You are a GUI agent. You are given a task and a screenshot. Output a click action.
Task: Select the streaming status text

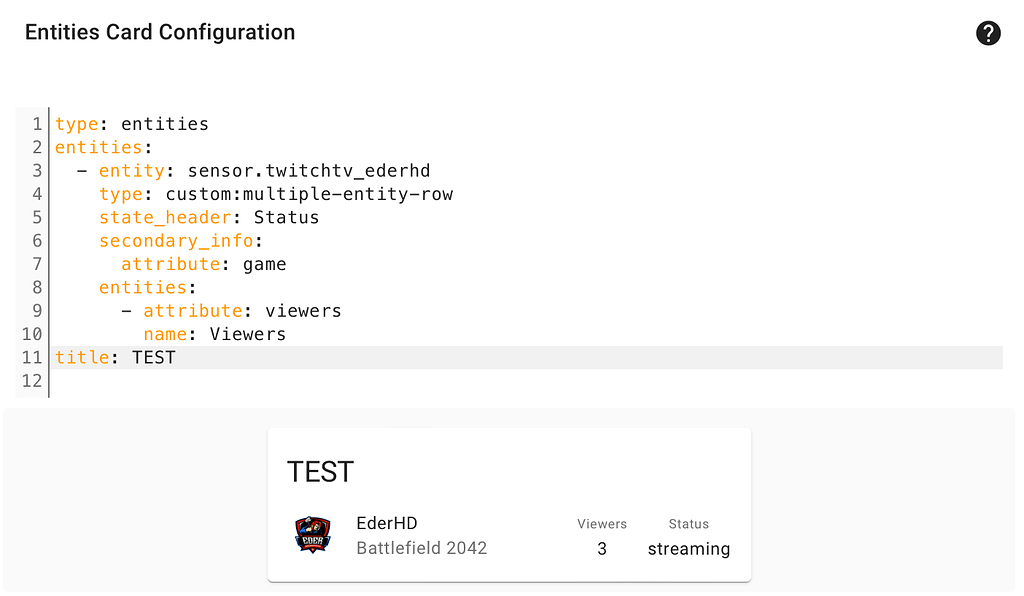click(x=688, y=548)
